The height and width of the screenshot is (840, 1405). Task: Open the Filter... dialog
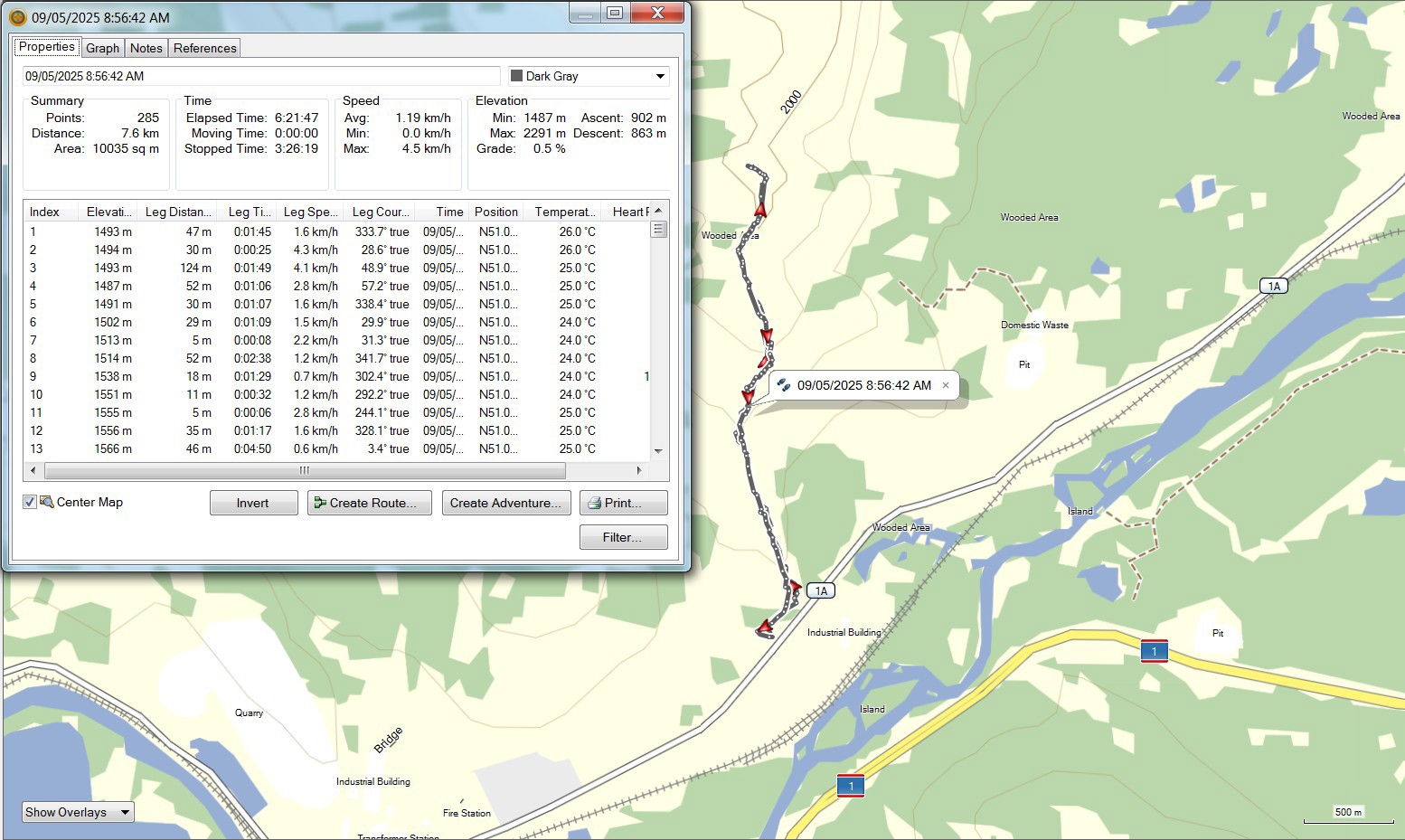point(623,537)
